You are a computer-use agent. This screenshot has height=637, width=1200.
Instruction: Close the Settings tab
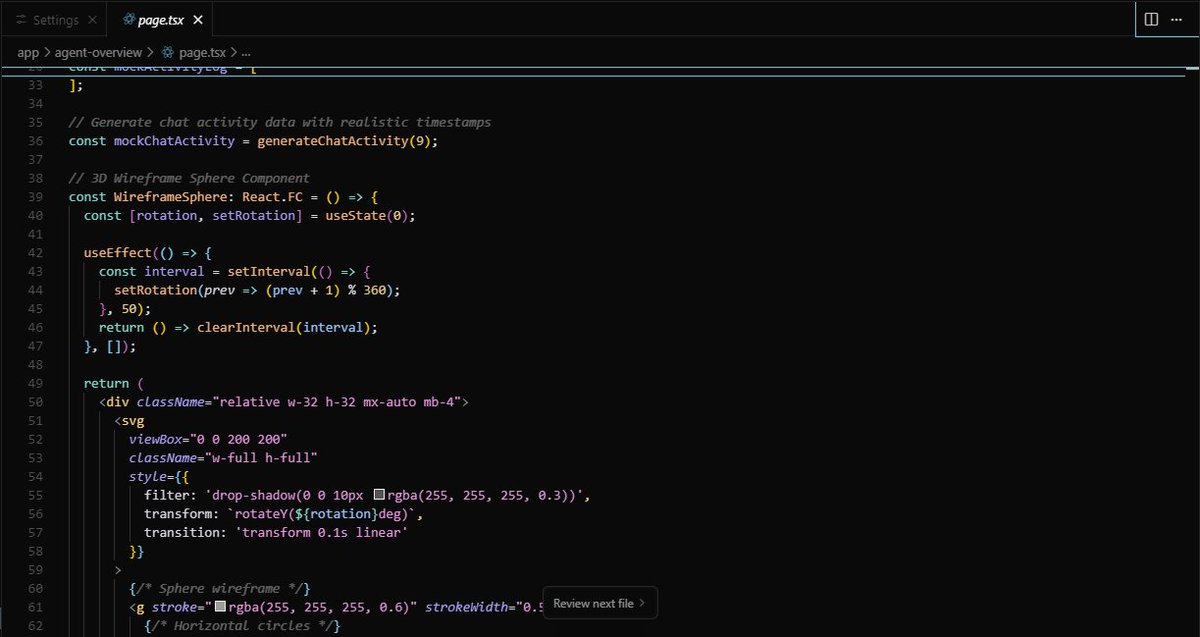click(x=92, y=20)
